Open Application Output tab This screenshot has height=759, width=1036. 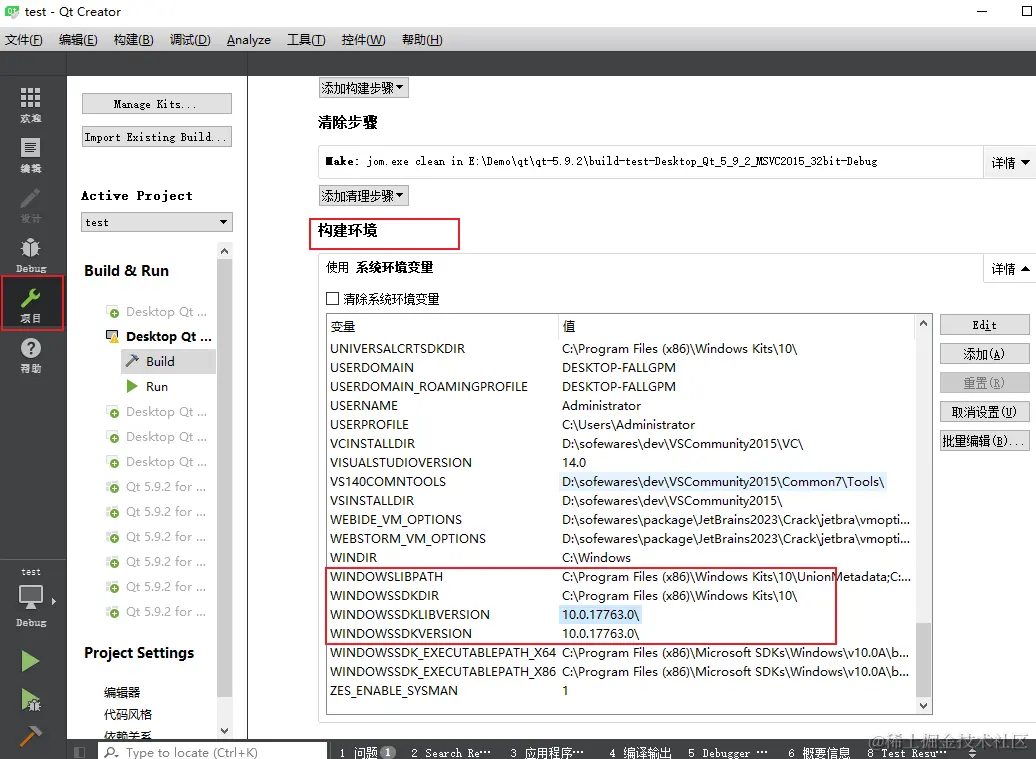tap(547, 752)
